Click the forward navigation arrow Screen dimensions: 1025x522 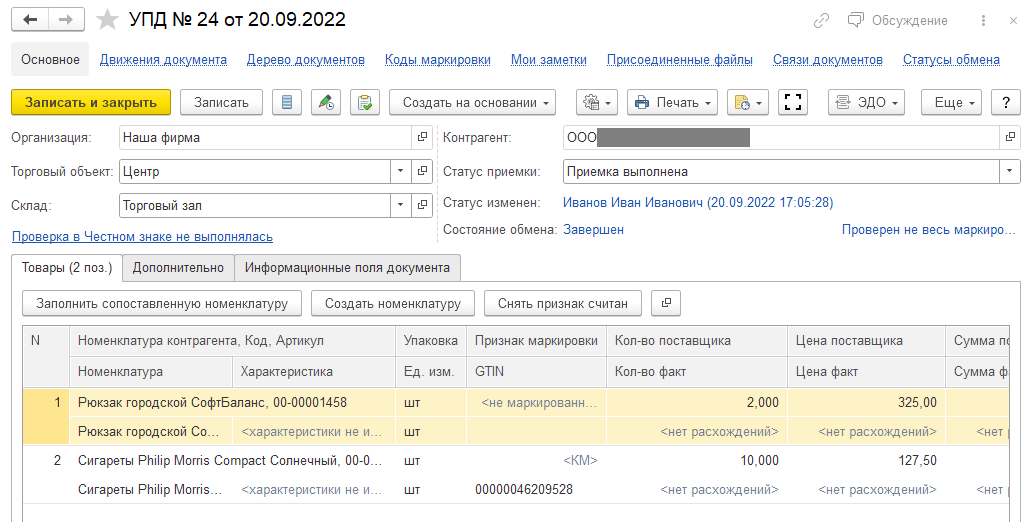pyautogui.click(x=66, y=20)
